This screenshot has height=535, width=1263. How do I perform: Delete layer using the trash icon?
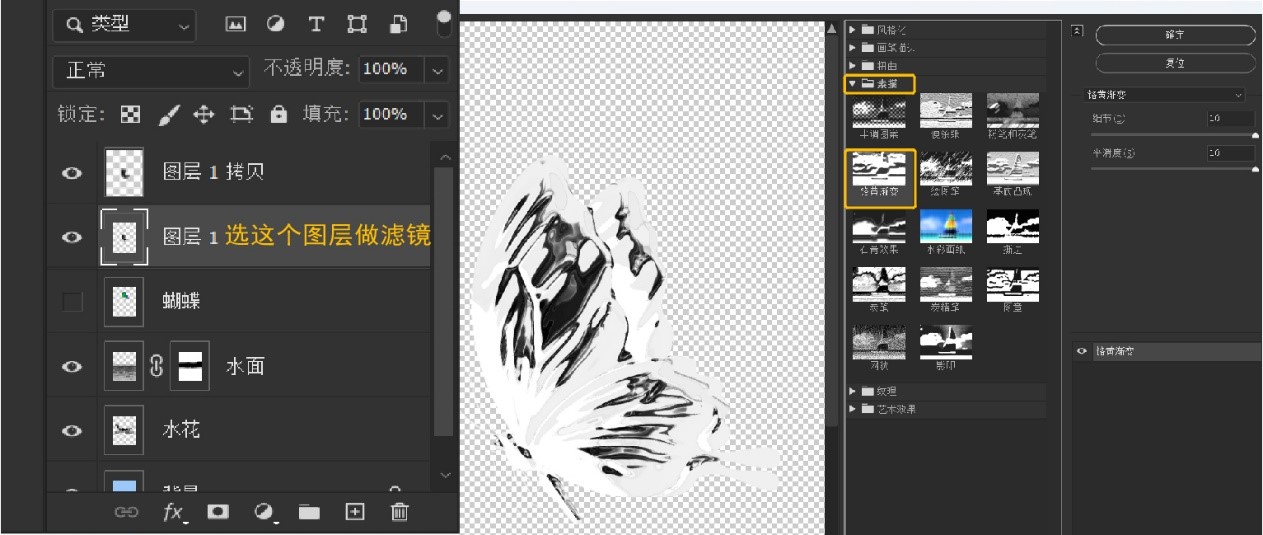tap(399, 512)
